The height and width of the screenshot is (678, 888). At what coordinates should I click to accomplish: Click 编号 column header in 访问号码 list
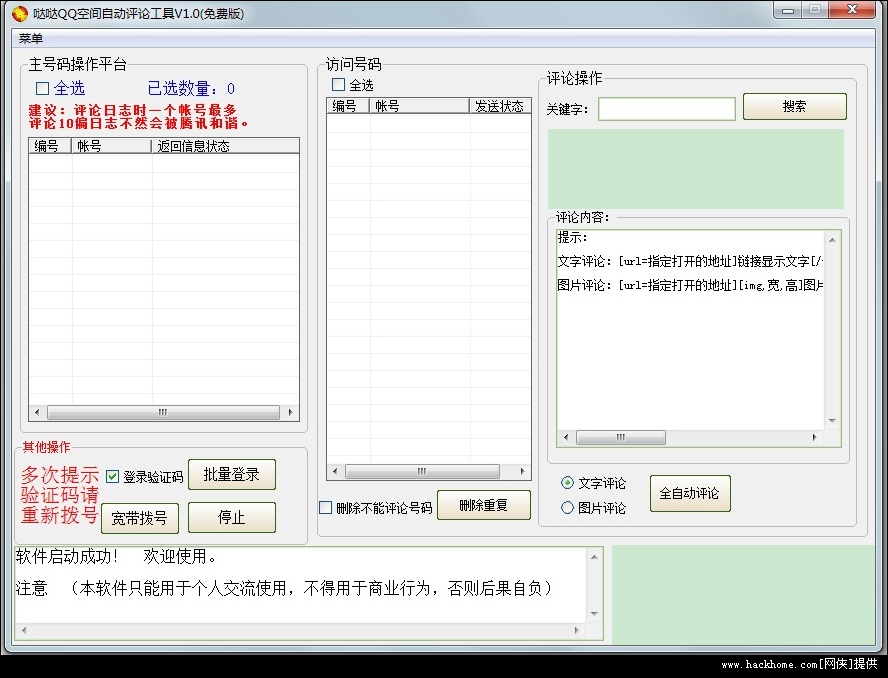348,106
